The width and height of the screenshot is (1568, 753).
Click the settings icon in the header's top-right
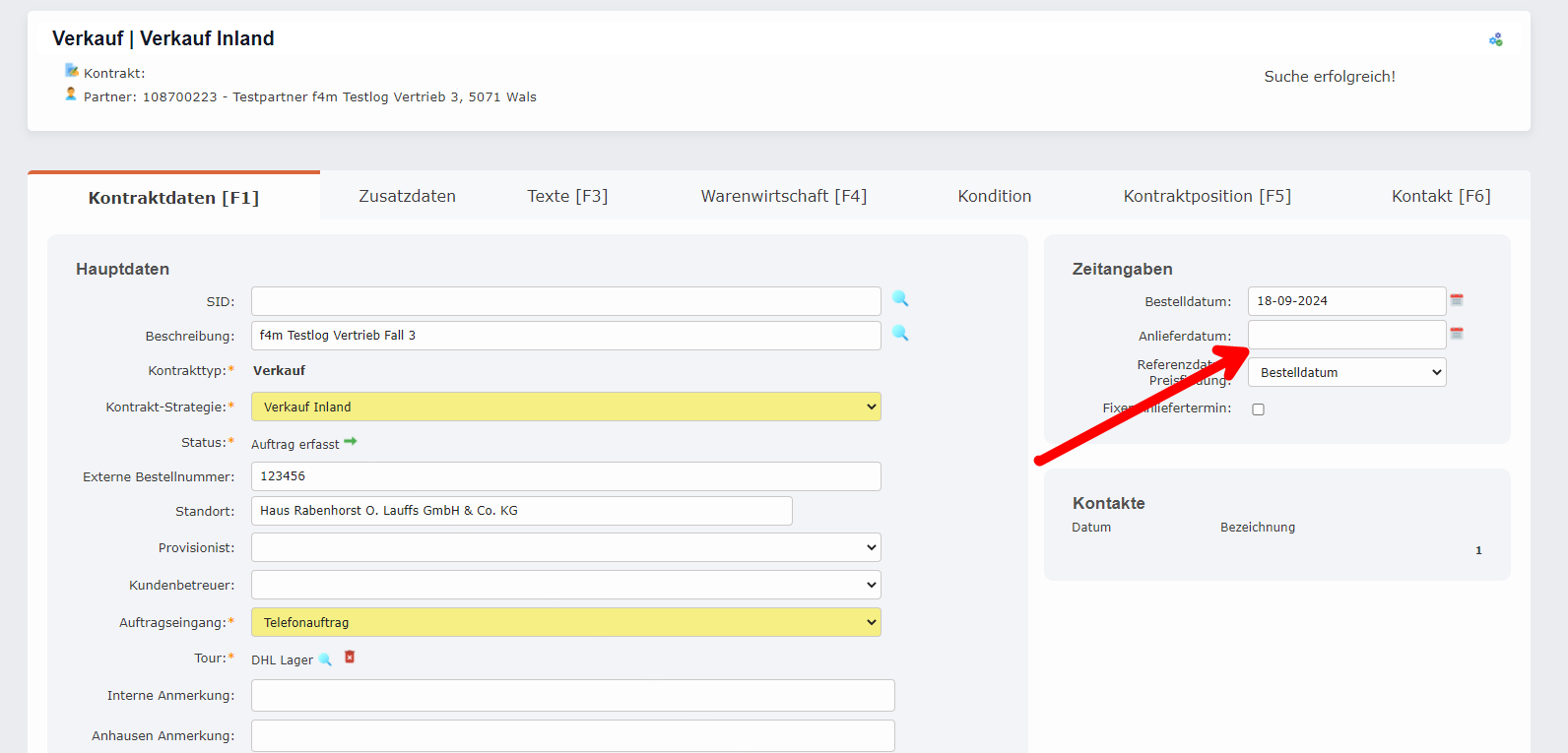(1495, 40)
